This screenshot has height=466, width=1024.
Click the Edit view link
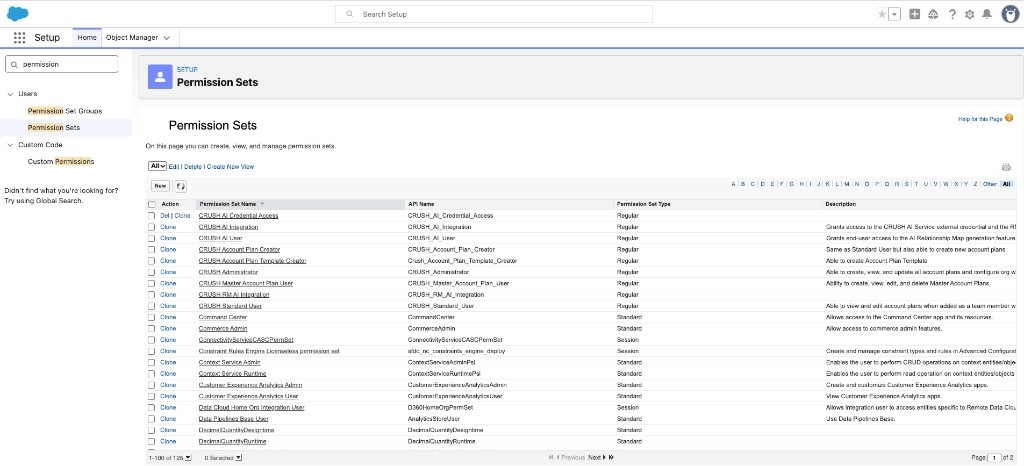point(174,167)
